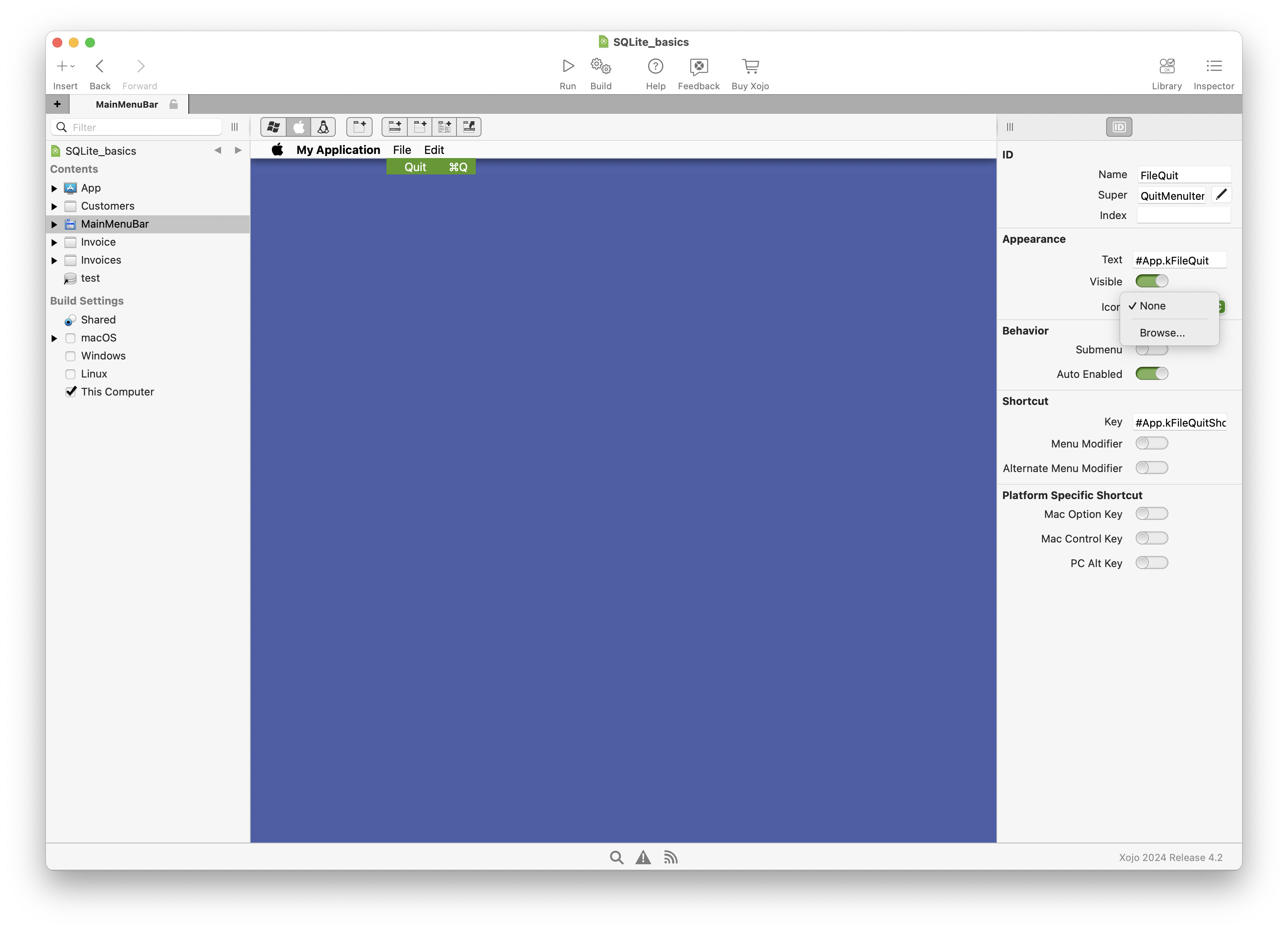
Task: Select the Quit ⌘Q menu item
Action: (431, 167)
